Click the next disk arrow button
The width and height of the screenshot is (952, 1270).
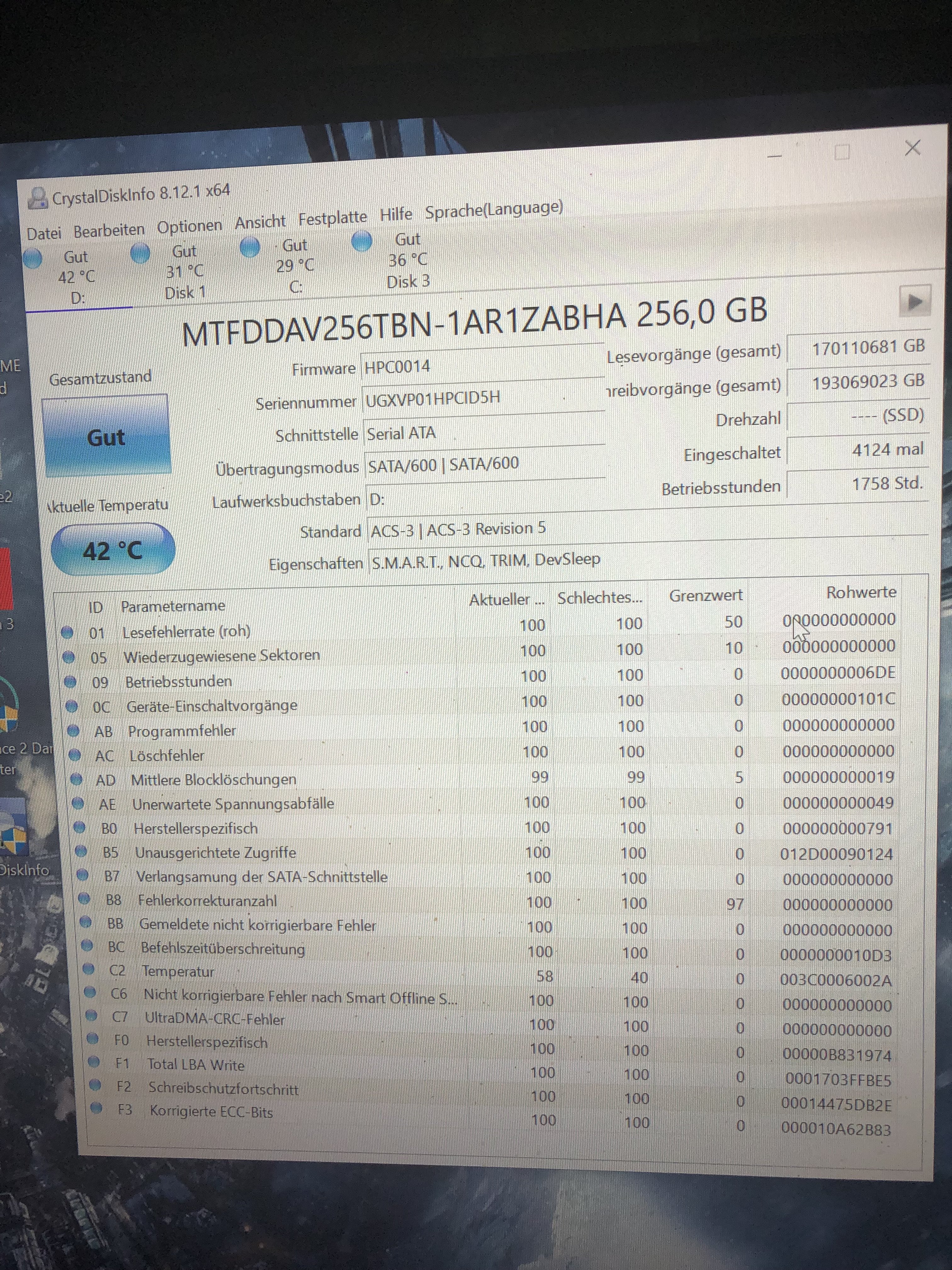pyautogui.click(x=915, y=301)
